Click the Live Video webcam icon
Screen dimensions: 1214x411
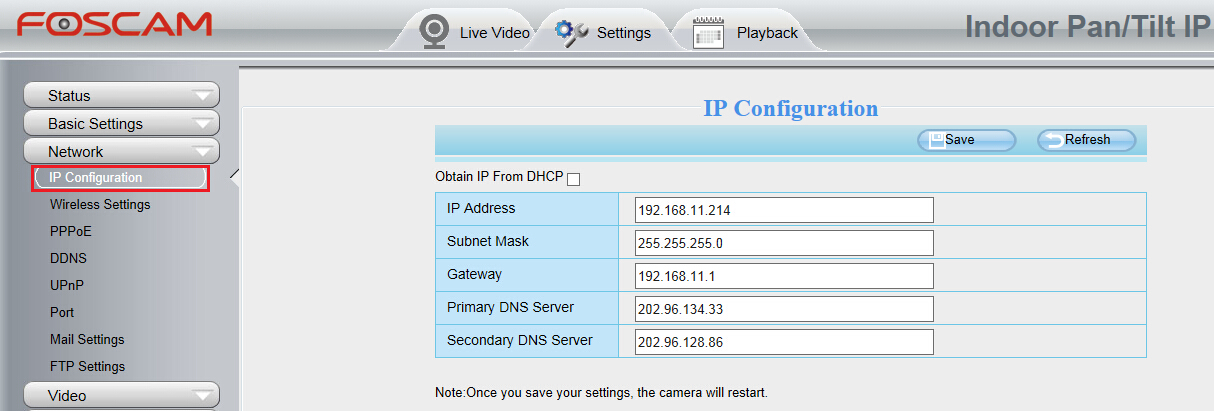[433, 30]
